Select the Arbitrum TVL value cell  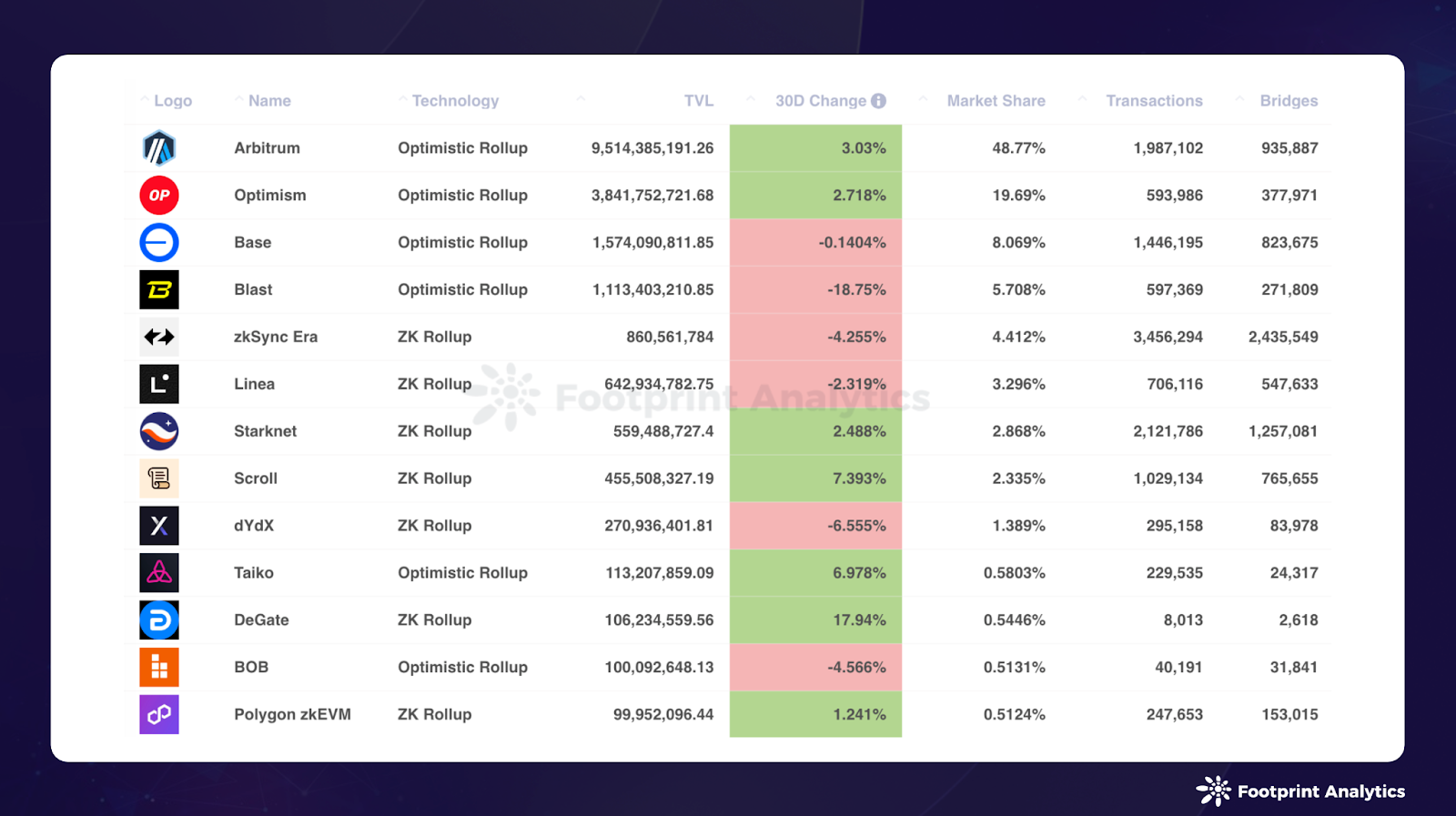pyautogui.click(x=652, y=147)
